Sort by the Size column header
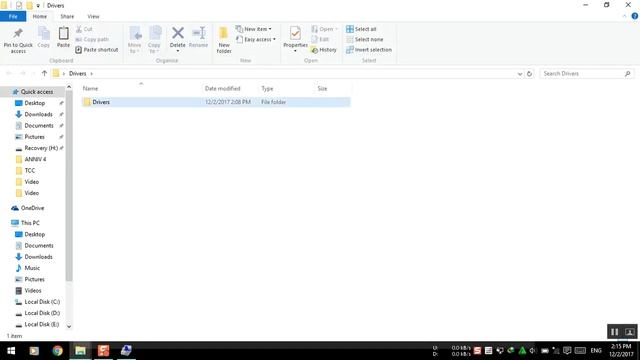Viewport: 640px width, 360px height. coord(322,88)
